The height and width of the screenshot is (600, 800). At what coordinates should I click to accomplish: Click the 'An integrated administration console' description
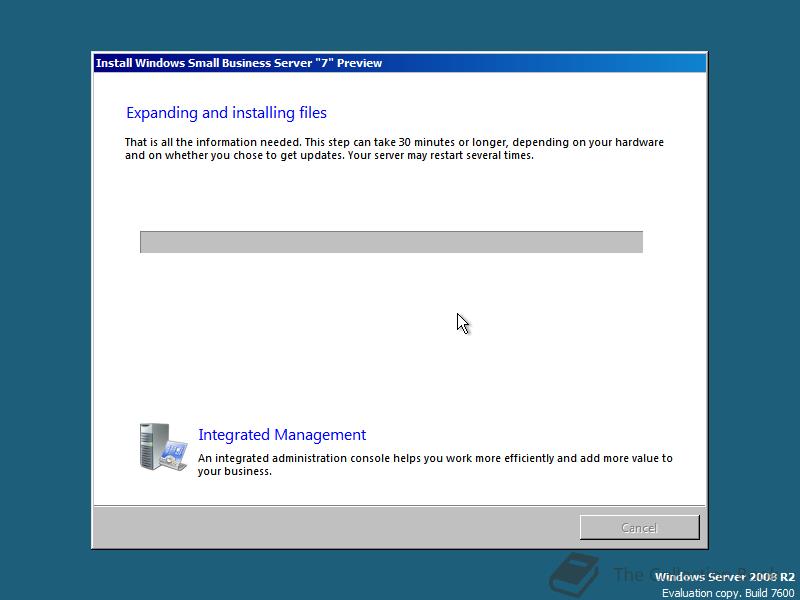435,464
